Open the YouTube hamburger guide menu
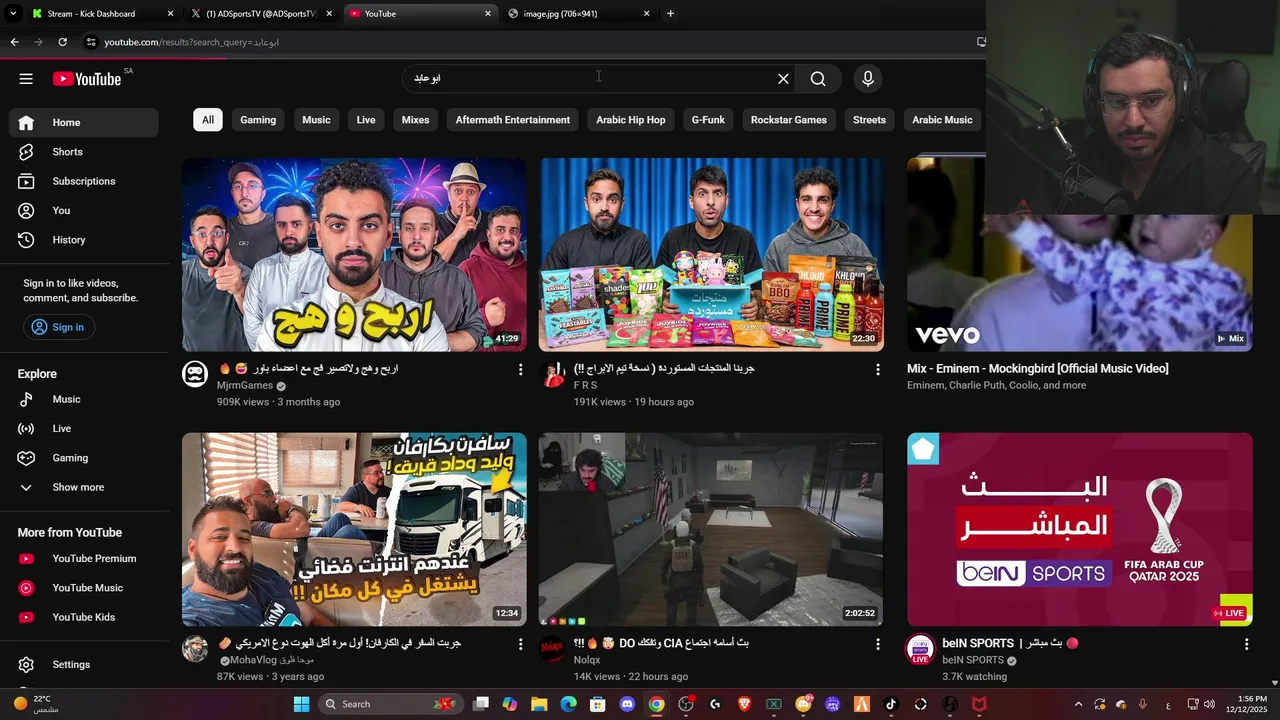This screenshot has height=720, width=1280. point(26,79)
